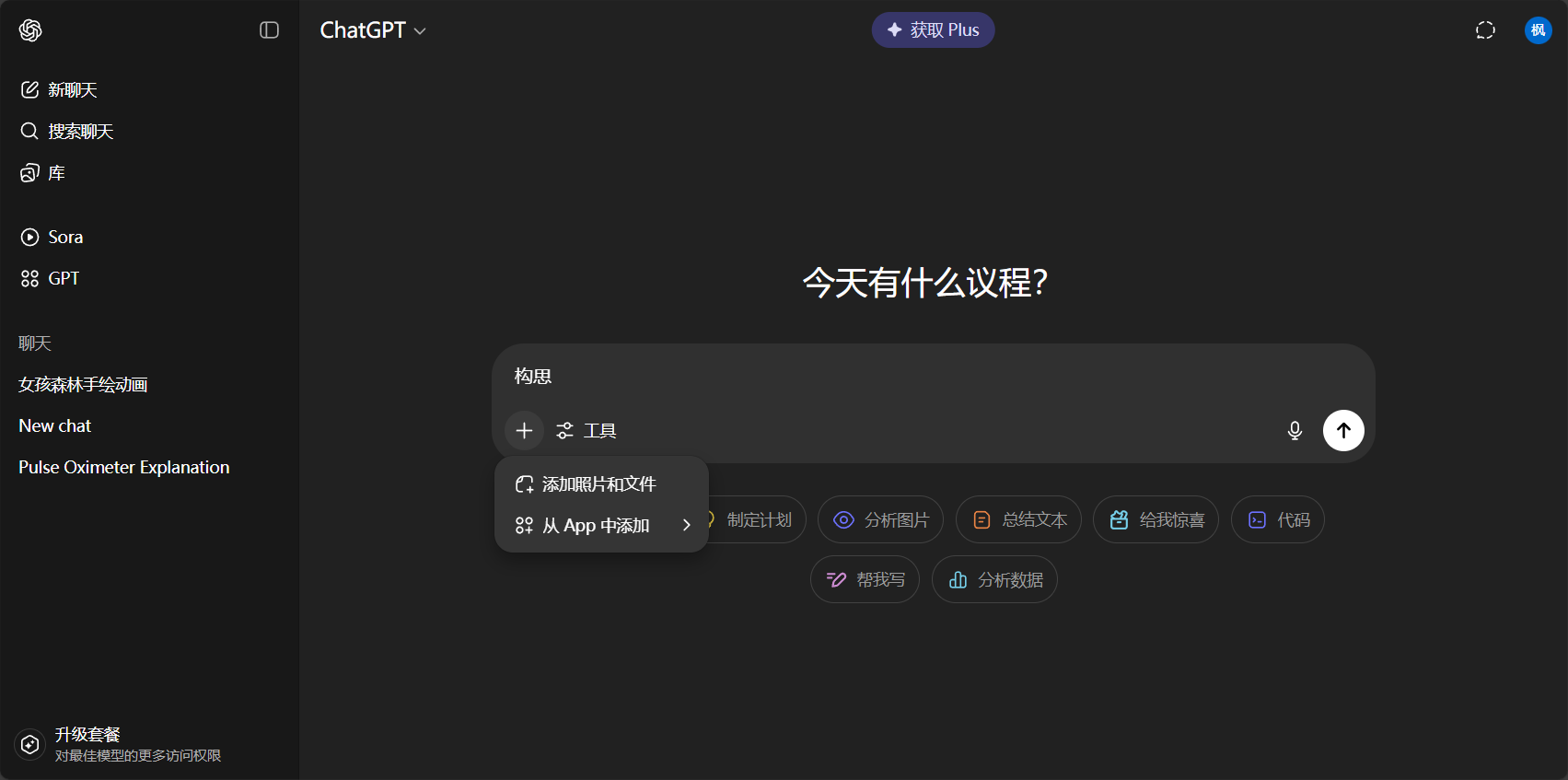Click the plus attach button
The image size is (1568, 780).
524,430
